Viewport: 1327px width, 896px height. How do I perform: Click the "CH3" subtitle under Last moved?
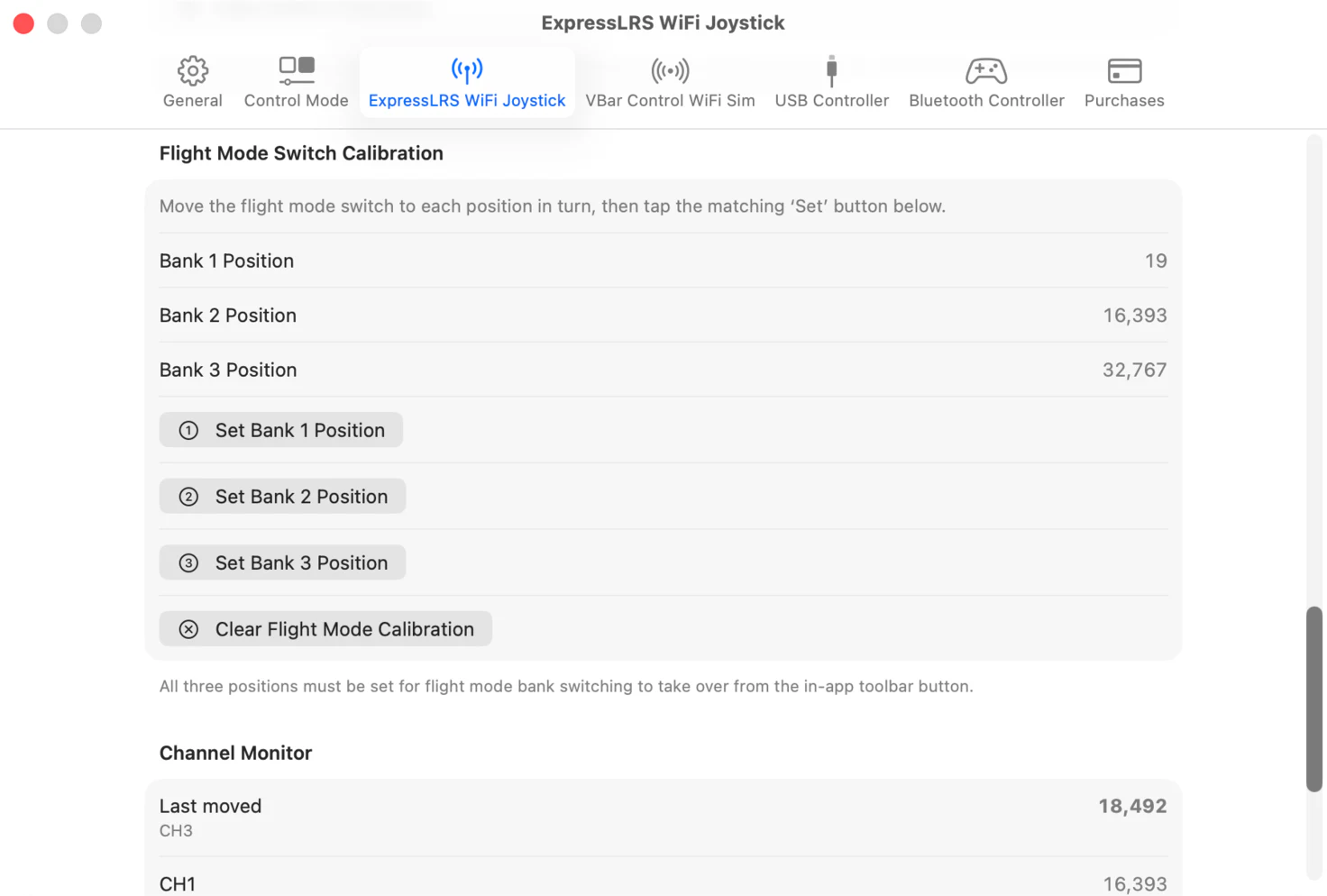[176, 831]
